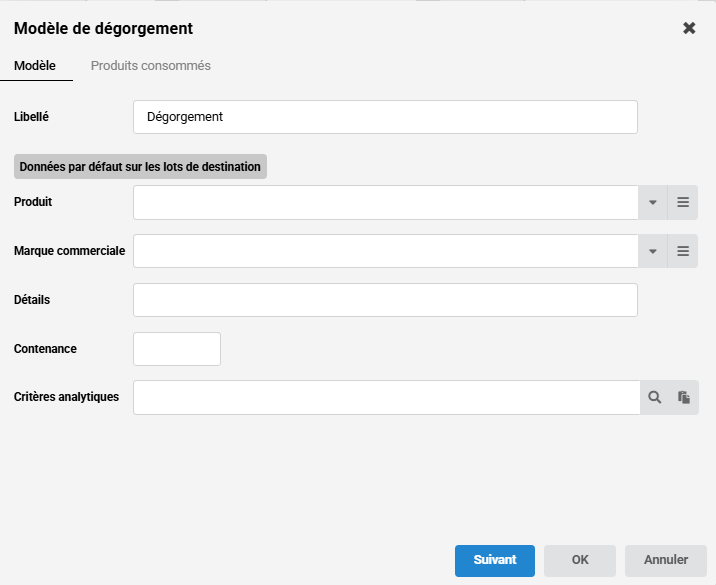This screenshot has width=716, height=585.
Task: Focus the Détails text field
Action: (x=385, y=300)
